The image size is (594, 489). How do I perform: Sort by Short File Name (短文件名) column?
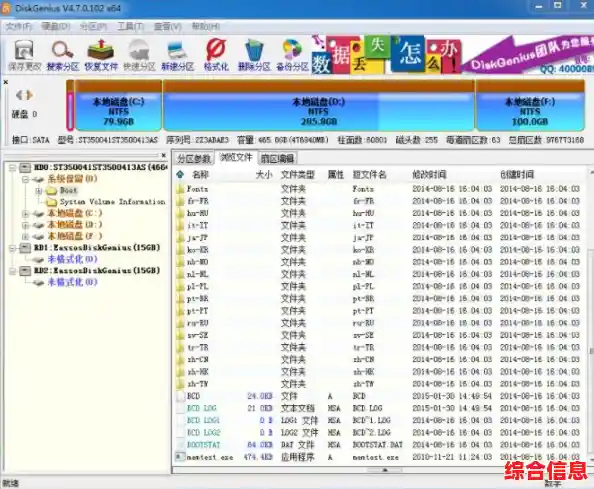point(369,174)
